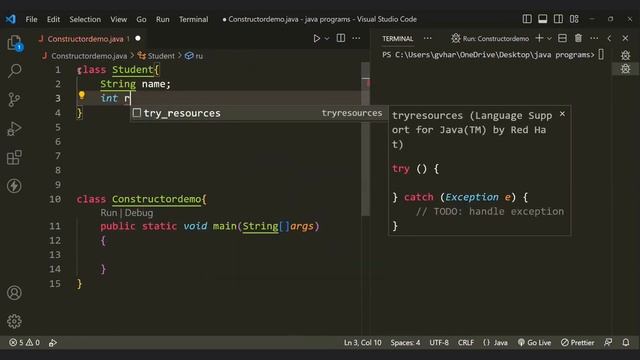Change indentation via Spaces: 4
Image resolution: width=640 pixels, height=360 pixels.
405,342
